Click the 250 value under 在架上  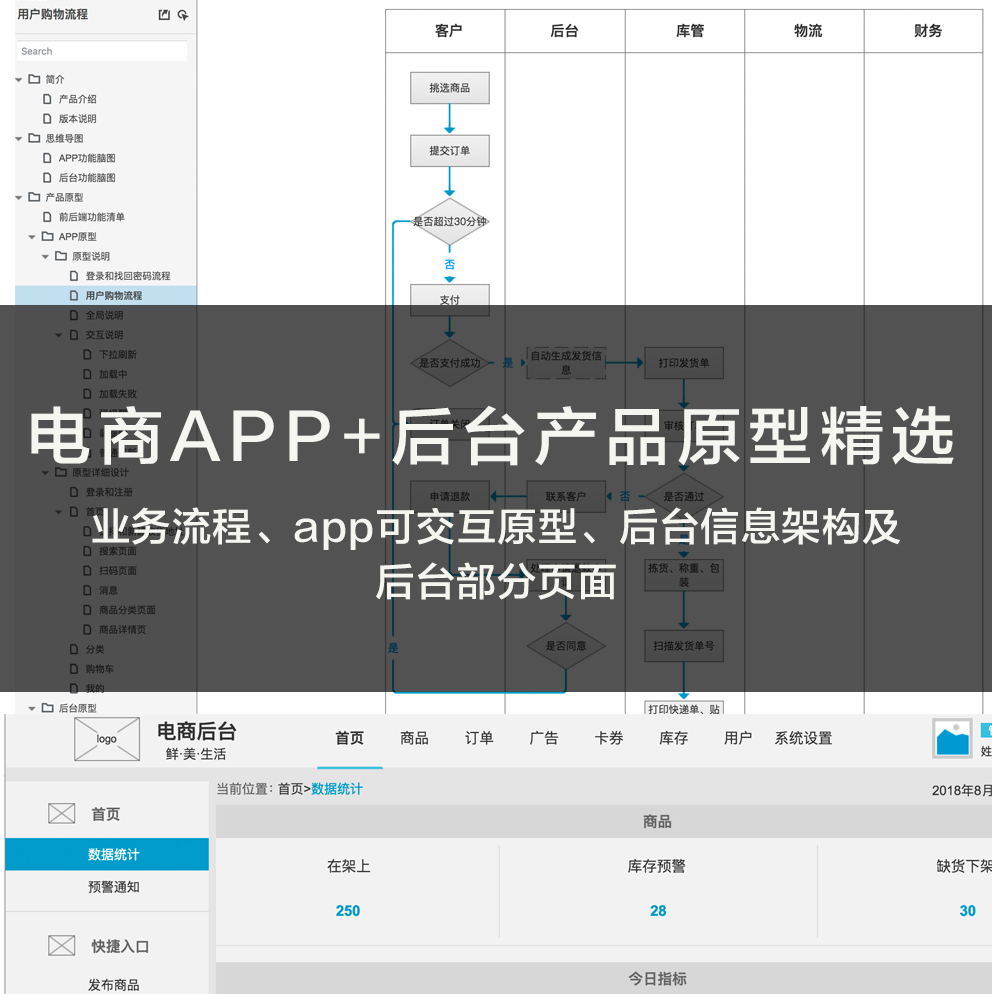click(347, 911)
